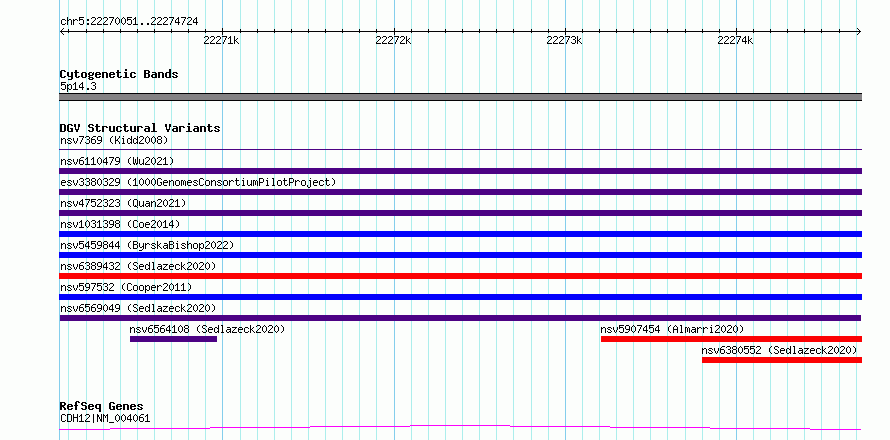Click the gray 5p14.3 cytoband bar
Screen dimensions: 890x440
coord(460,97)
